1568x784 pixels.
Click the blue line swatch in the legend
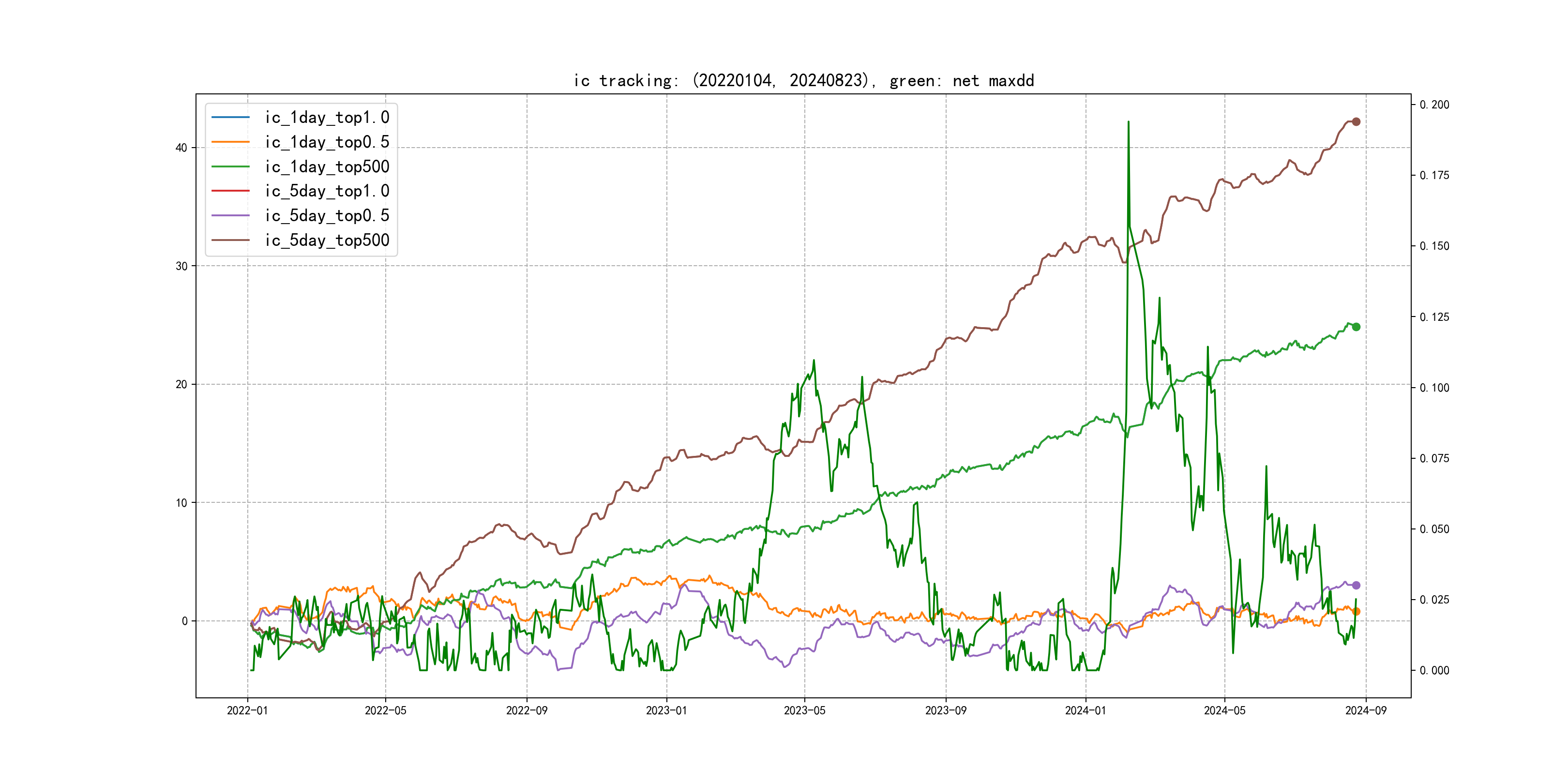click(230, 117)
